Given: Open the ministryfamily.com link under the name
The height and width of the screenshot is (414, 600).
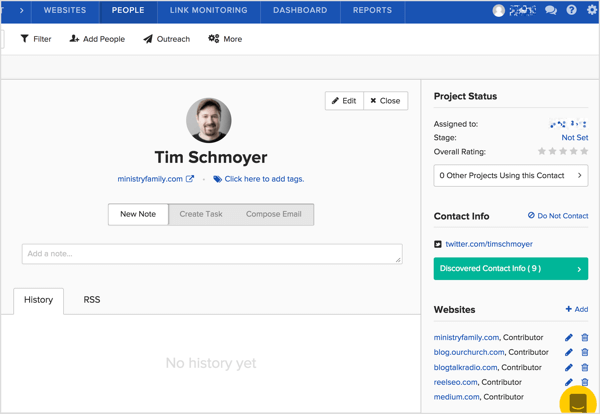Looking at the screenshot, I should (x=150, y=179).
